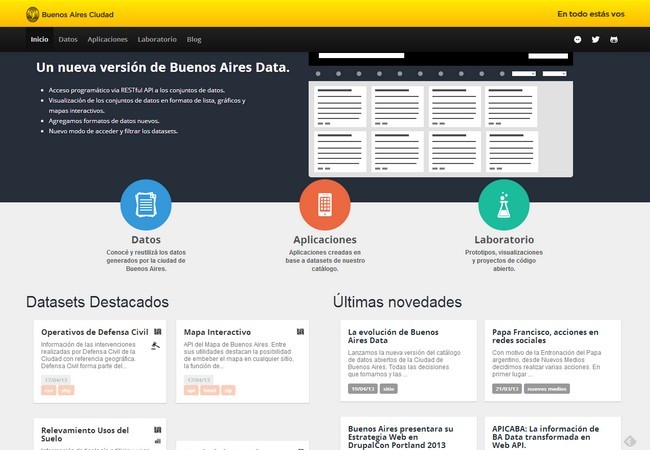
Task: Open the Flickr social icon
Action: pyautogui.click(x=577, y=39)
